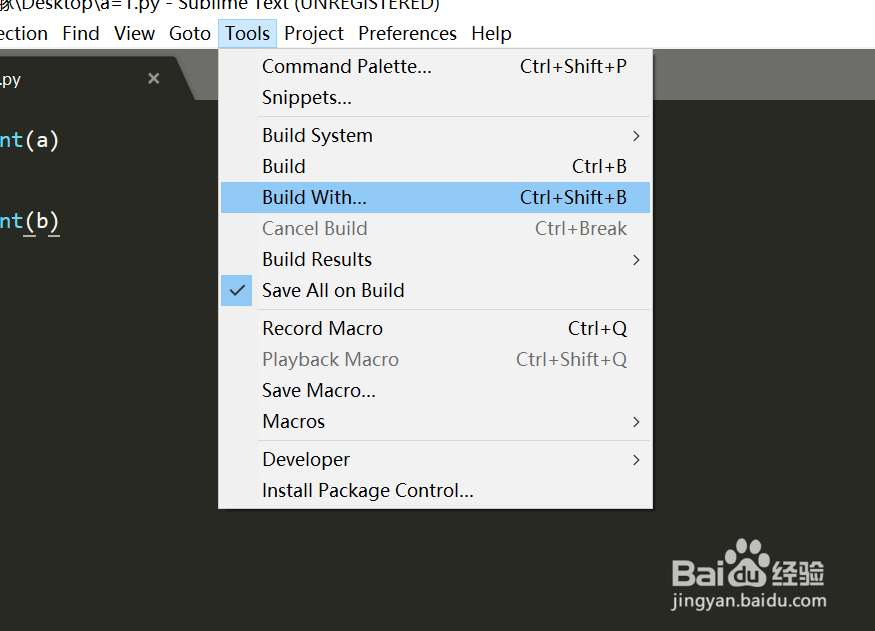Close the Tools menu via its title
This screenshot has height=631, width=875.
click(x=247, y=33)
